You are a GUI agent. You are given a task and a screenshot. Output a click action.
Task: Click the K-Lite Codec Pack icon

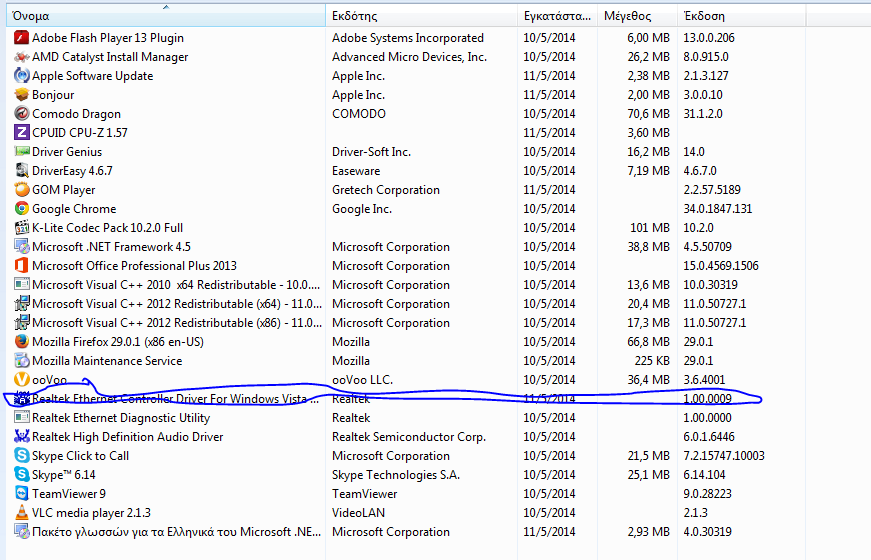click(22, 227)
